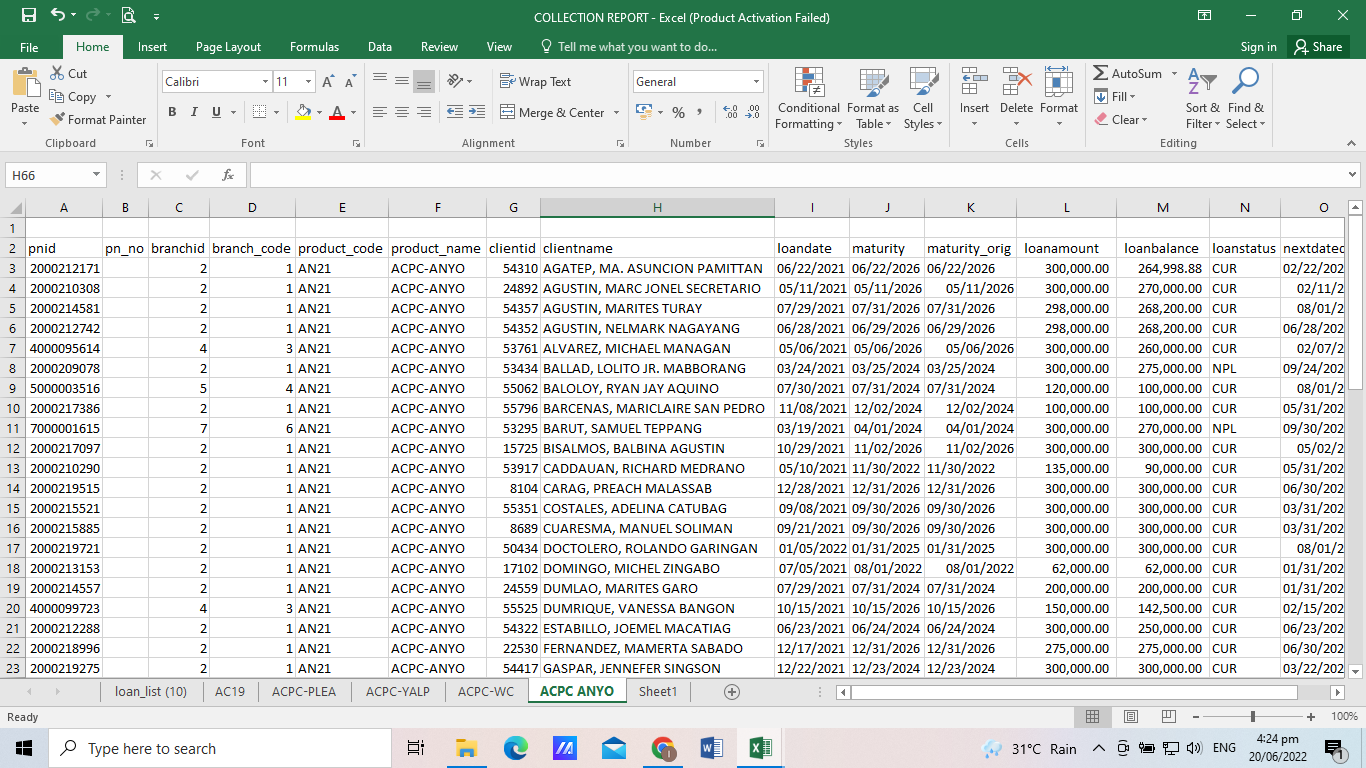Click the Name Box showing H66
Image resolution: width=1366 pixels, height=768 pixels.
[x=48, y=174]
